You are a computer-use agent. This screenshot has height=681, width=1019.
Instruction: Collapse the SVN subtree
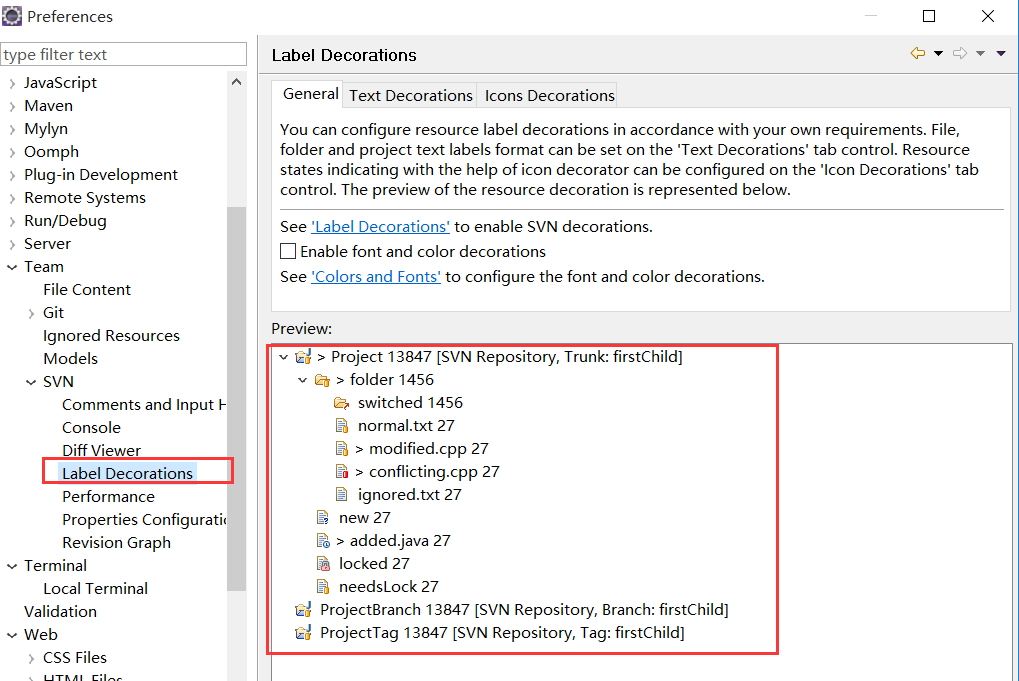pyautogui.click(x=31, y=382)
